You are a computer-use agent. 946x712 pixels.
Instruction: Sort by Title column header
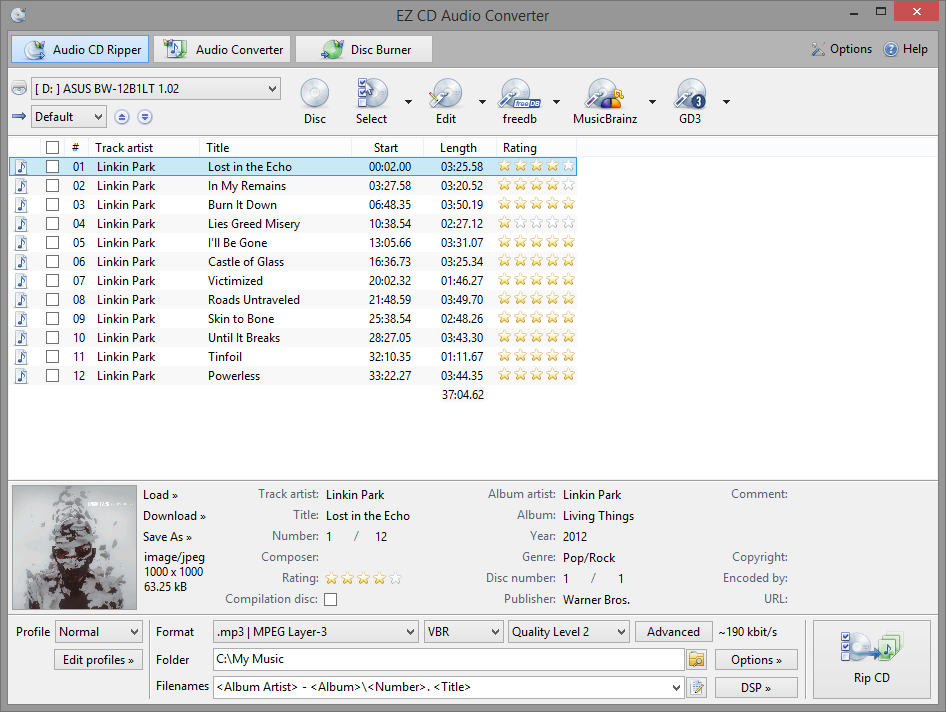coord(275,147)
